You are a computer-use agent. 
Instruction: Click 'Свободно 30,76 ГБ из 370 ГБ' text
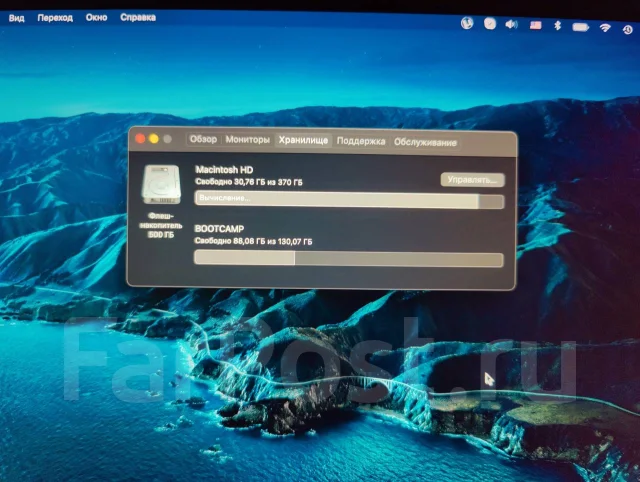pyautogui.click(x=249, y=182)
